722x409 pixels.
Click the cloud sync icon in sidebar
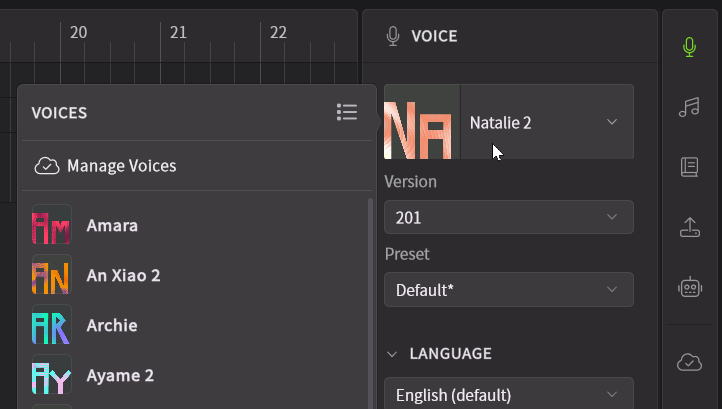[689, 362]
